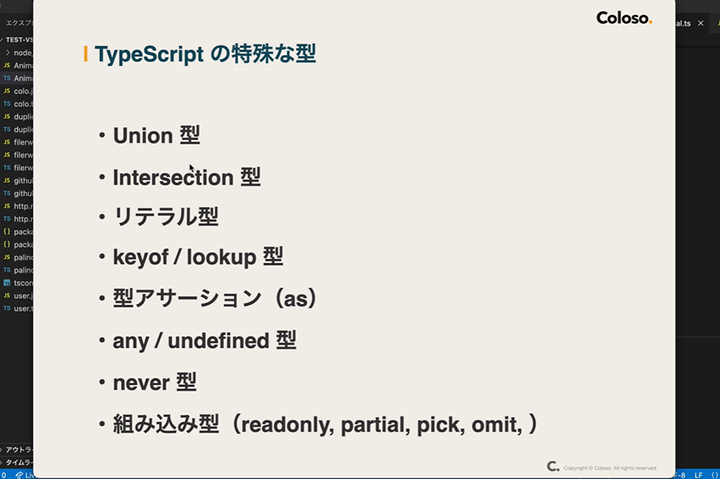
Task: Click the tsconfig file icon
Action: [x=7, y=282]
